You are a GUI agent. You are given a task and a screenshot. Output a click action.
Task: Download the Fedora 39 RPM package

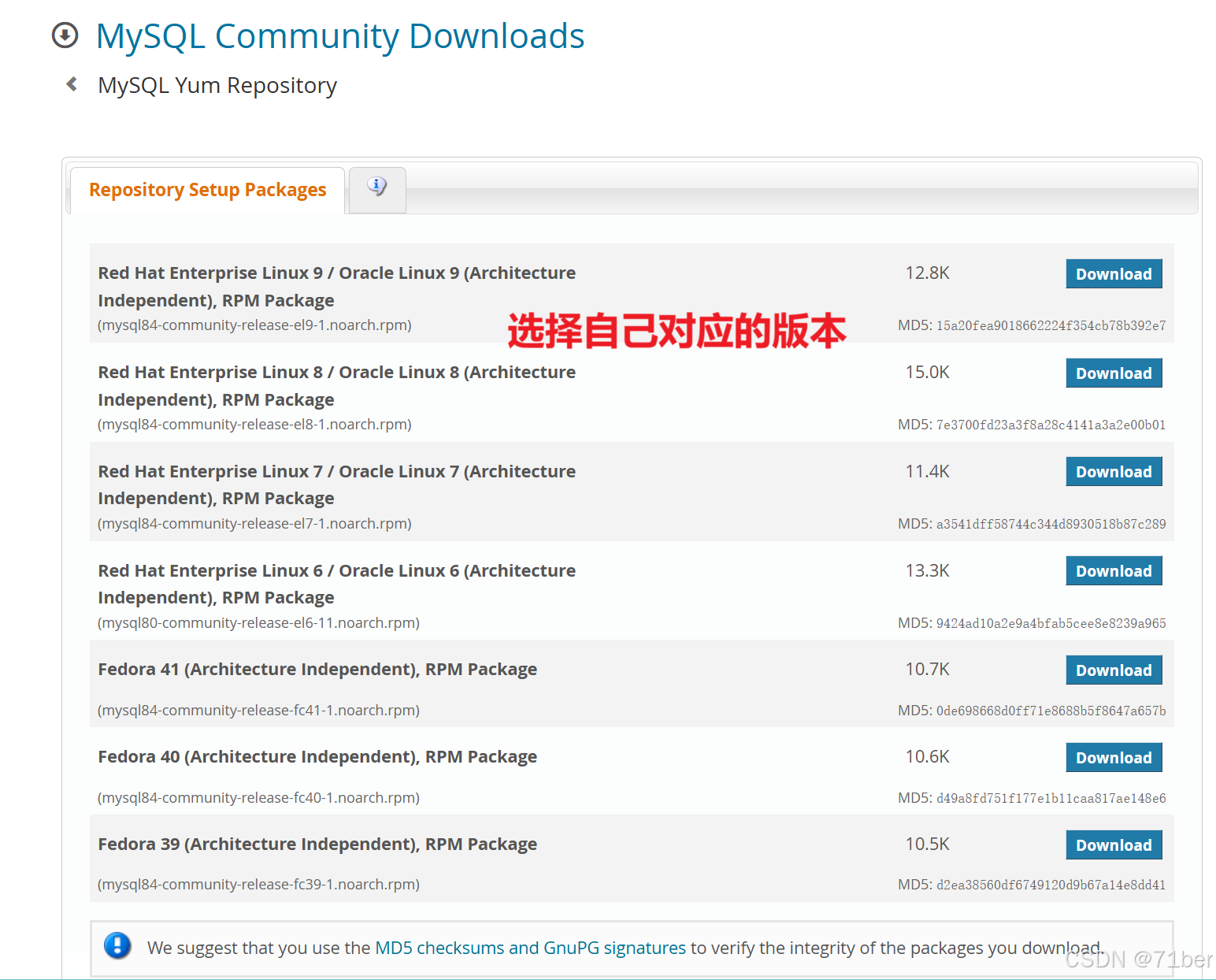pos(1114,845)
